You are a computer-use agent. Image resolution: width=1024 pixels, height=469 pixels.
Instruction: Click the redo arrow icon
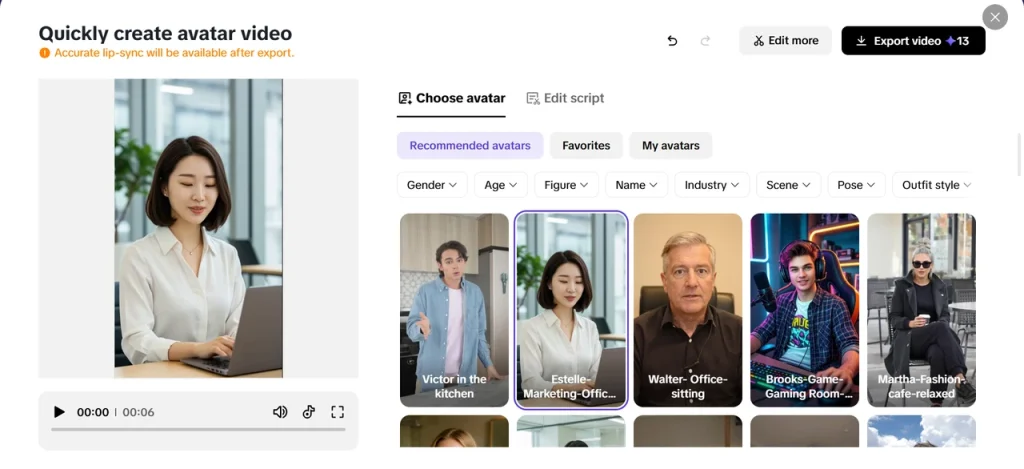(x=706, y=41)
